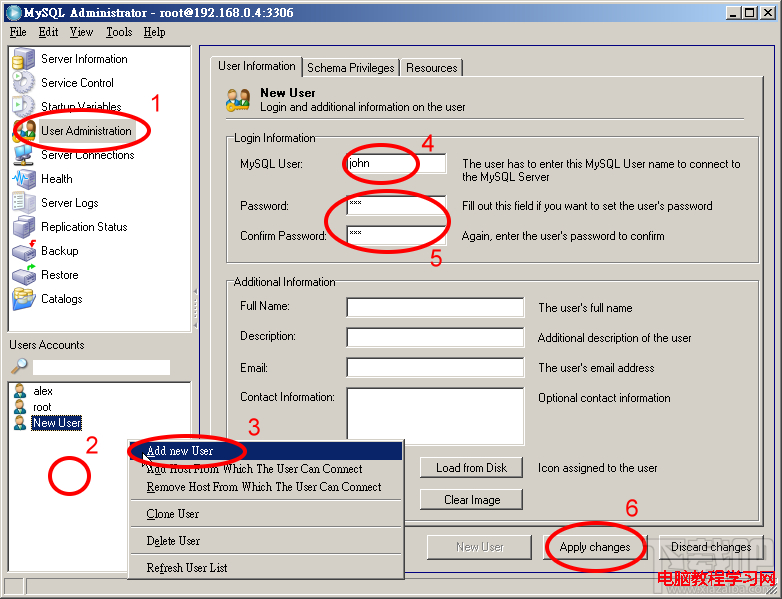Click the Server Connections network icon
782x599 pixels.
(x=23, y=155)
